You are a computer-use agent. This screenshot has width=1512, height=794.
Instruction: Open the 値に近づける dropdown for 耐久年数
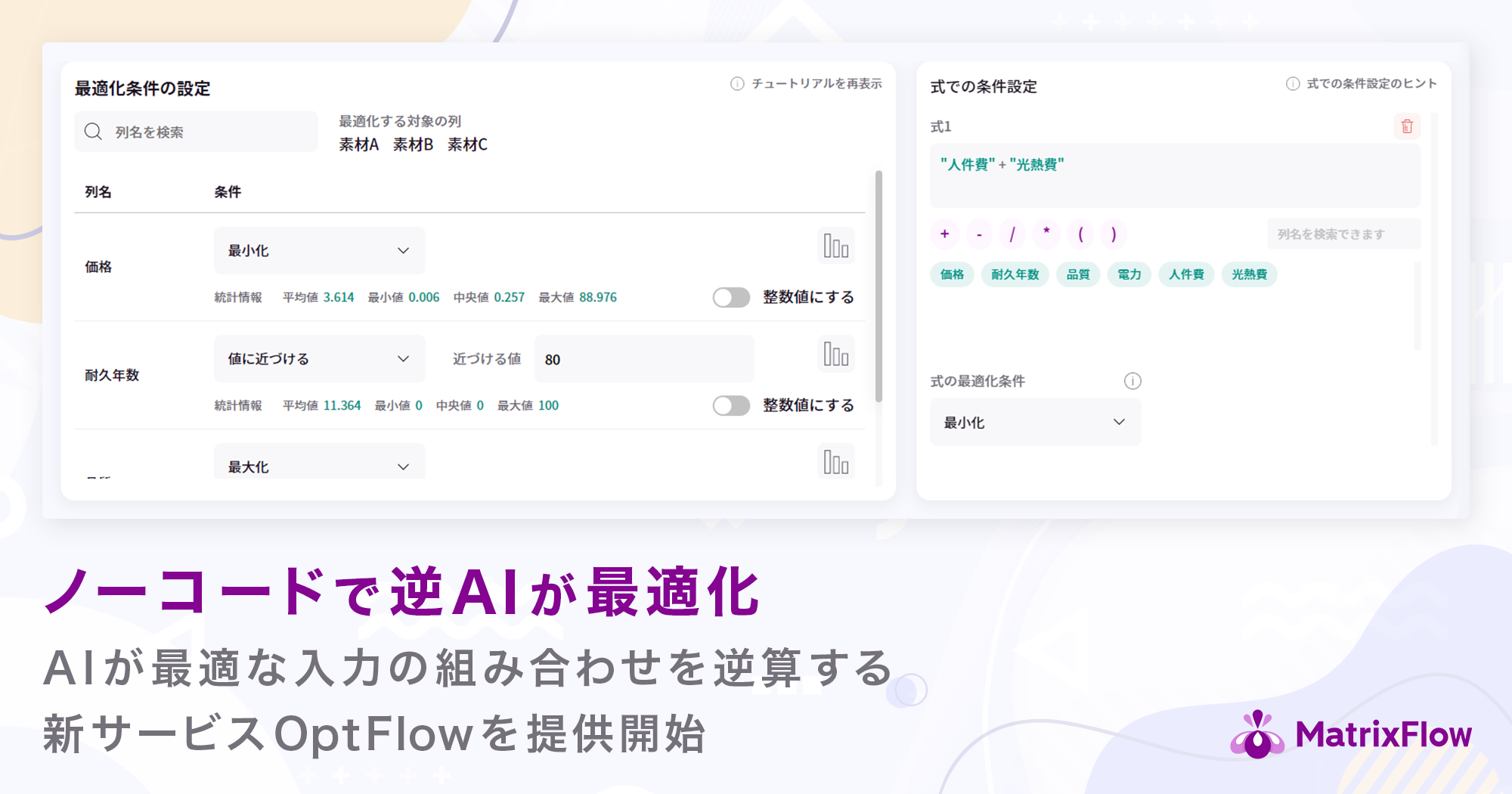click(318, 358)
